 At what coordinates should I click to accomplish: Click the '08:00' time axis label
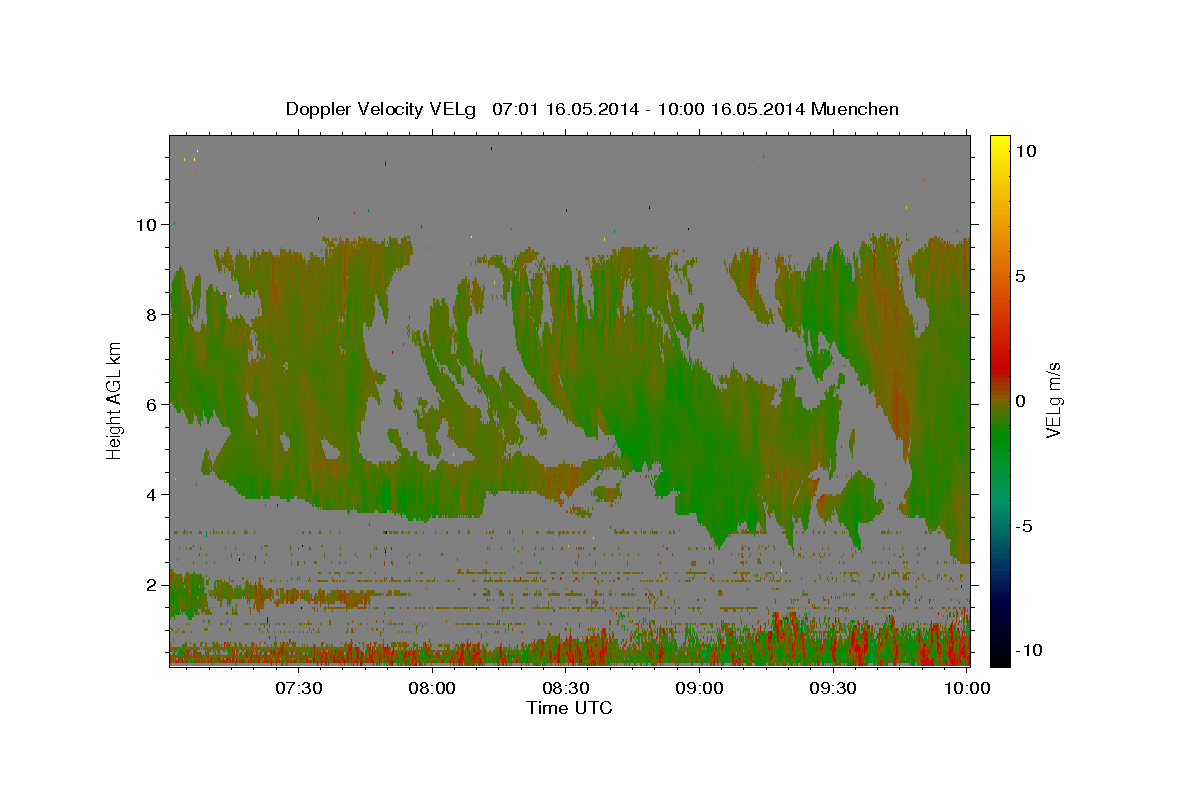coord(434,688)
